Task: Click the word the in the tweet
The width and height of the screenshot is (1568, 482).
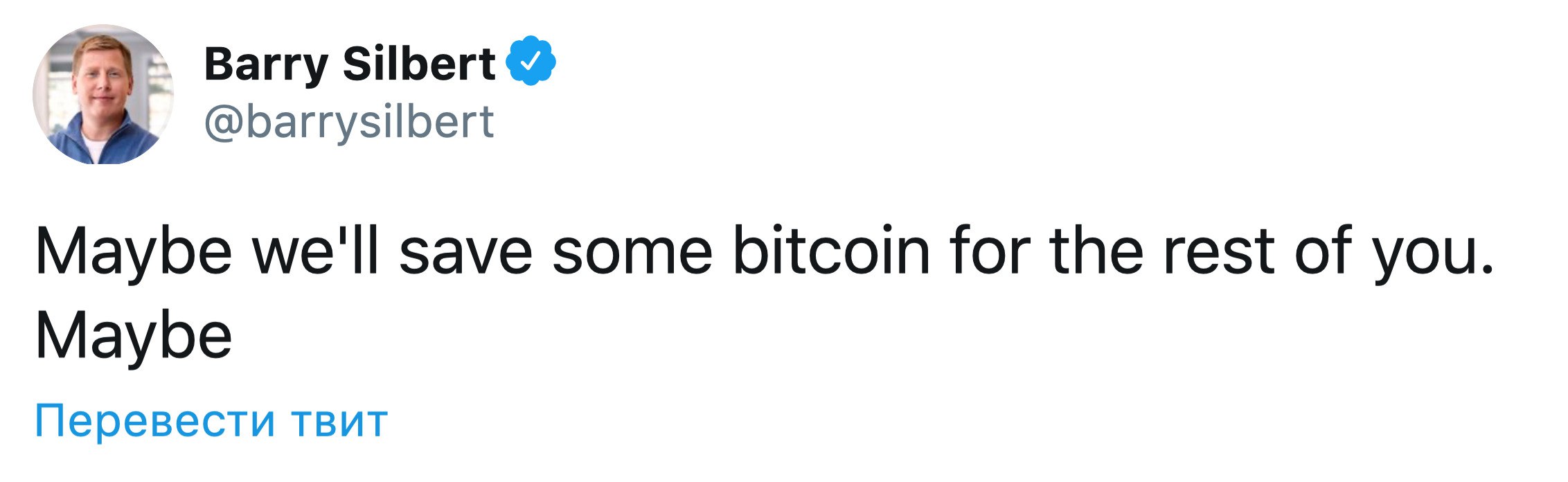Action: click(x=1097, y=251)
